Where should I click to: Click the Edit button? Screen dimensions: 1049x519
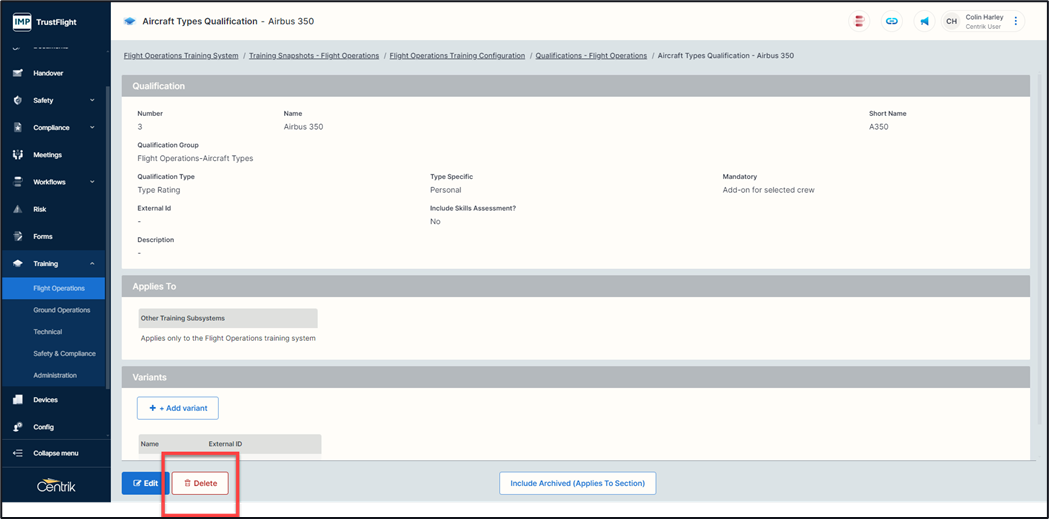144,483
